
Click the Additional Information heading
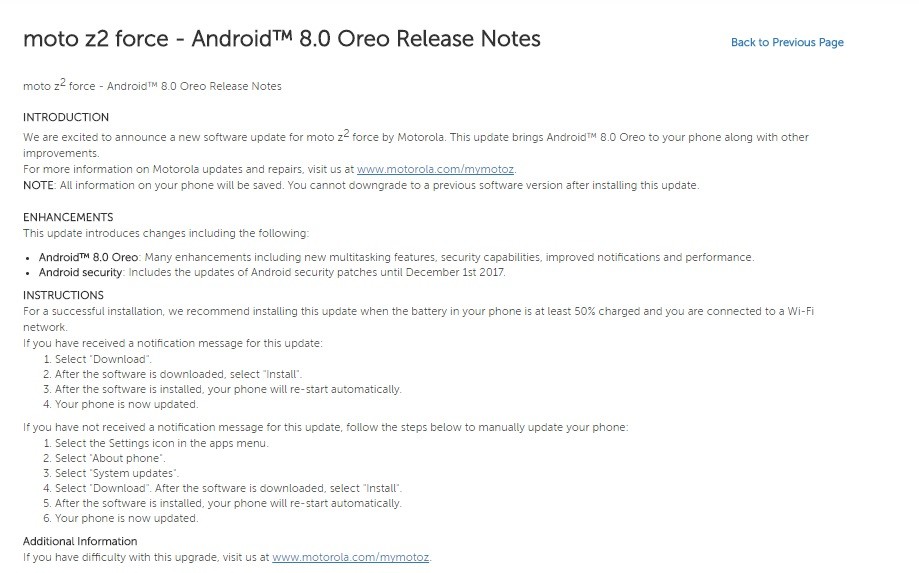click(x=80, y=541)
